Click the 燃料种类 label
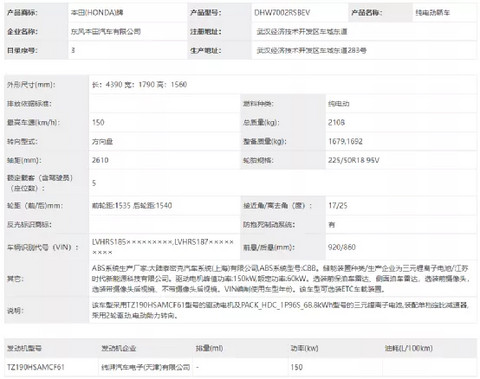480x379 pixels. point(258,104)
